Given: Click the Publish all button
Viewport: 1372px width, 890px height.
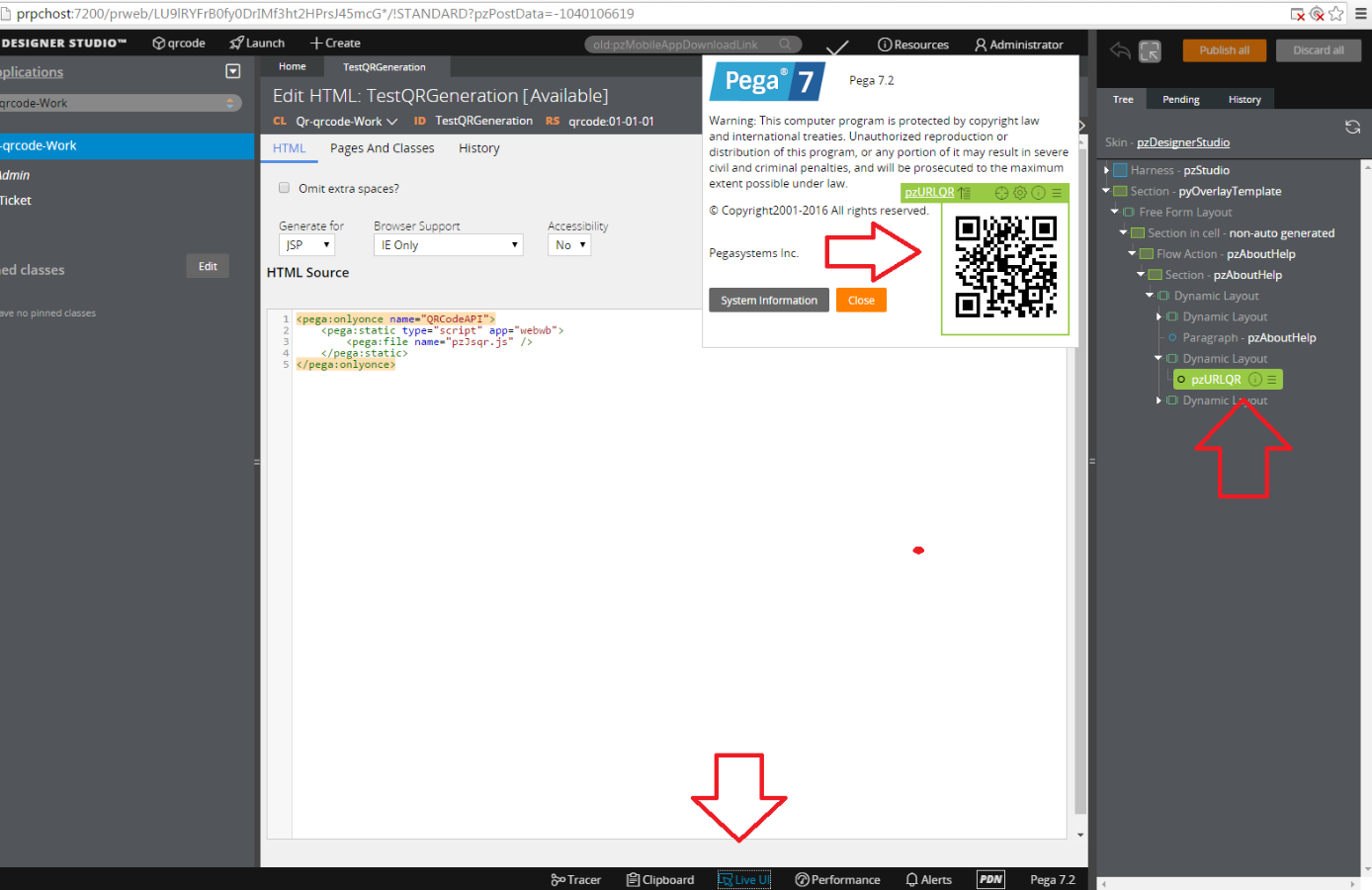Looking at the screenshot, I should tap(1224, 50).
